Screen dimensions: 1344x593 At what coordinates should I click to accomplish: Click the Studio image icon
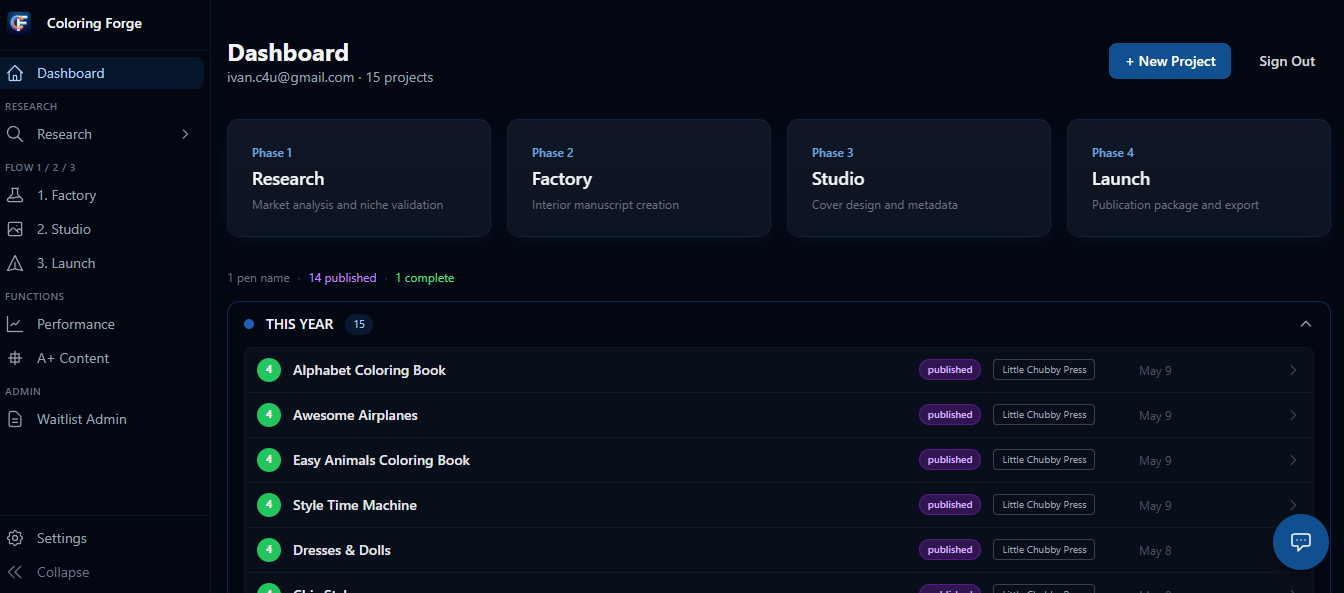15,229
